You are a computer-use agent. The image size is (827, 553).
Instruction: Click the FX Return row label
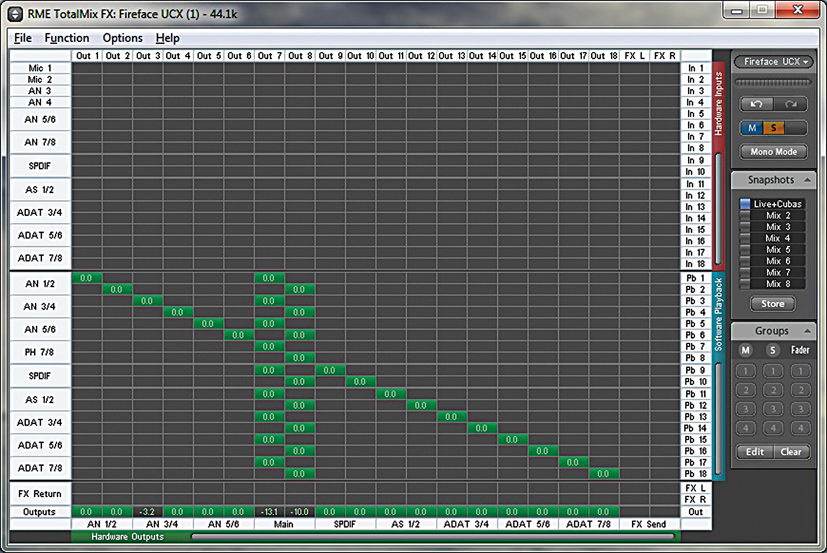point(40,494)
